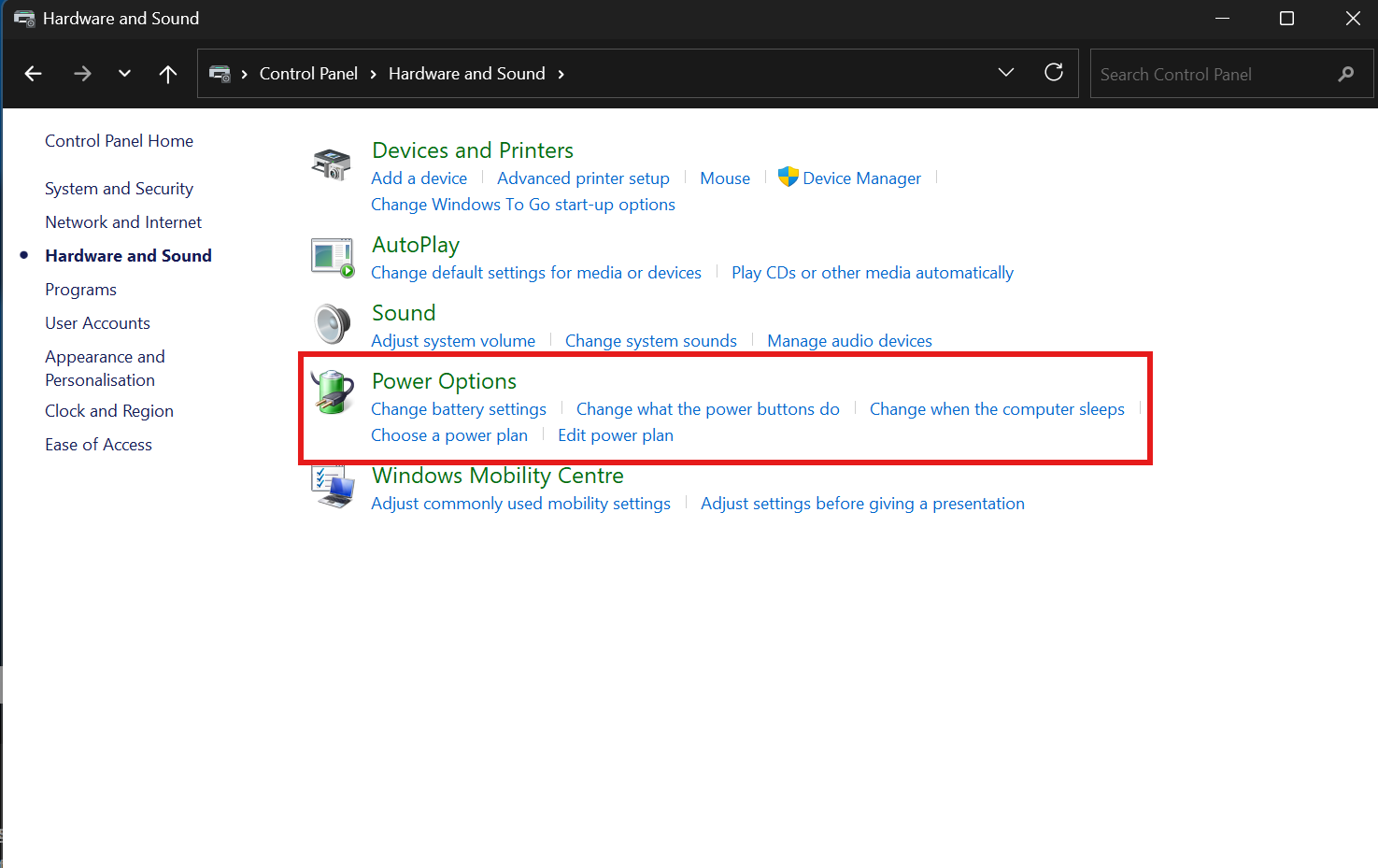1378x868 pixels.
Task: Click Change battery settings
Action: 459,409
